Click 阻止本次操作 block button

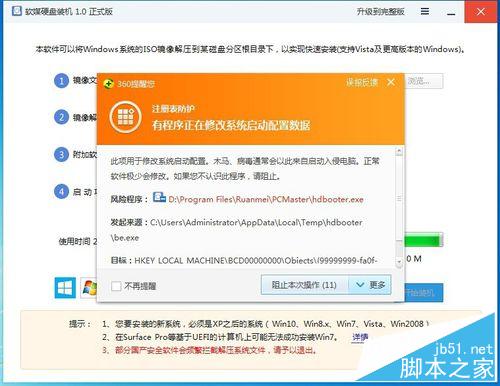[305, 285]
